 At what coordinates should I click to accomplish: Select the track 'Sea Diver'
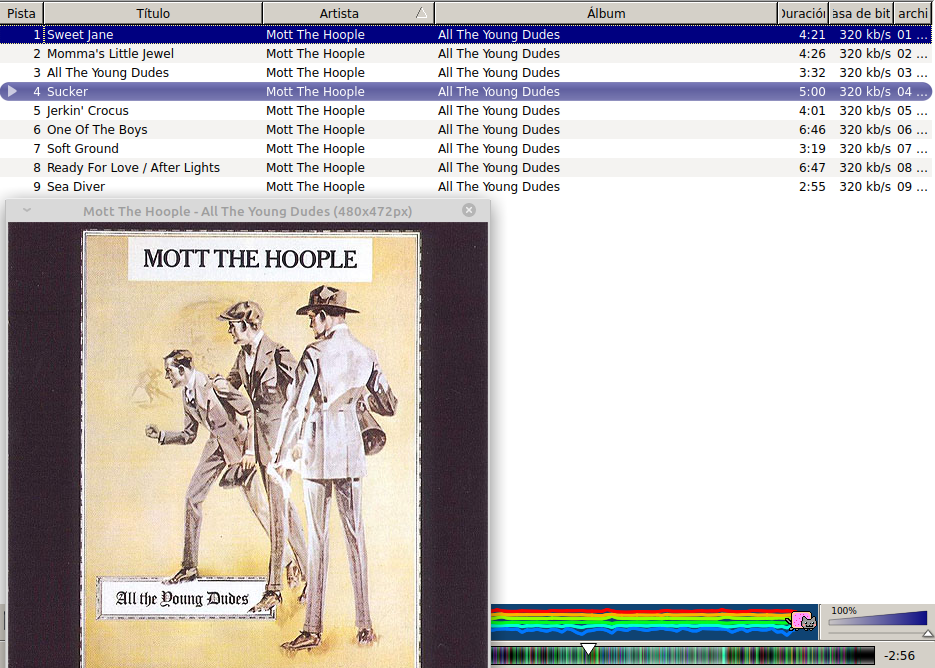pyautogui.click(x=76, y=187)
